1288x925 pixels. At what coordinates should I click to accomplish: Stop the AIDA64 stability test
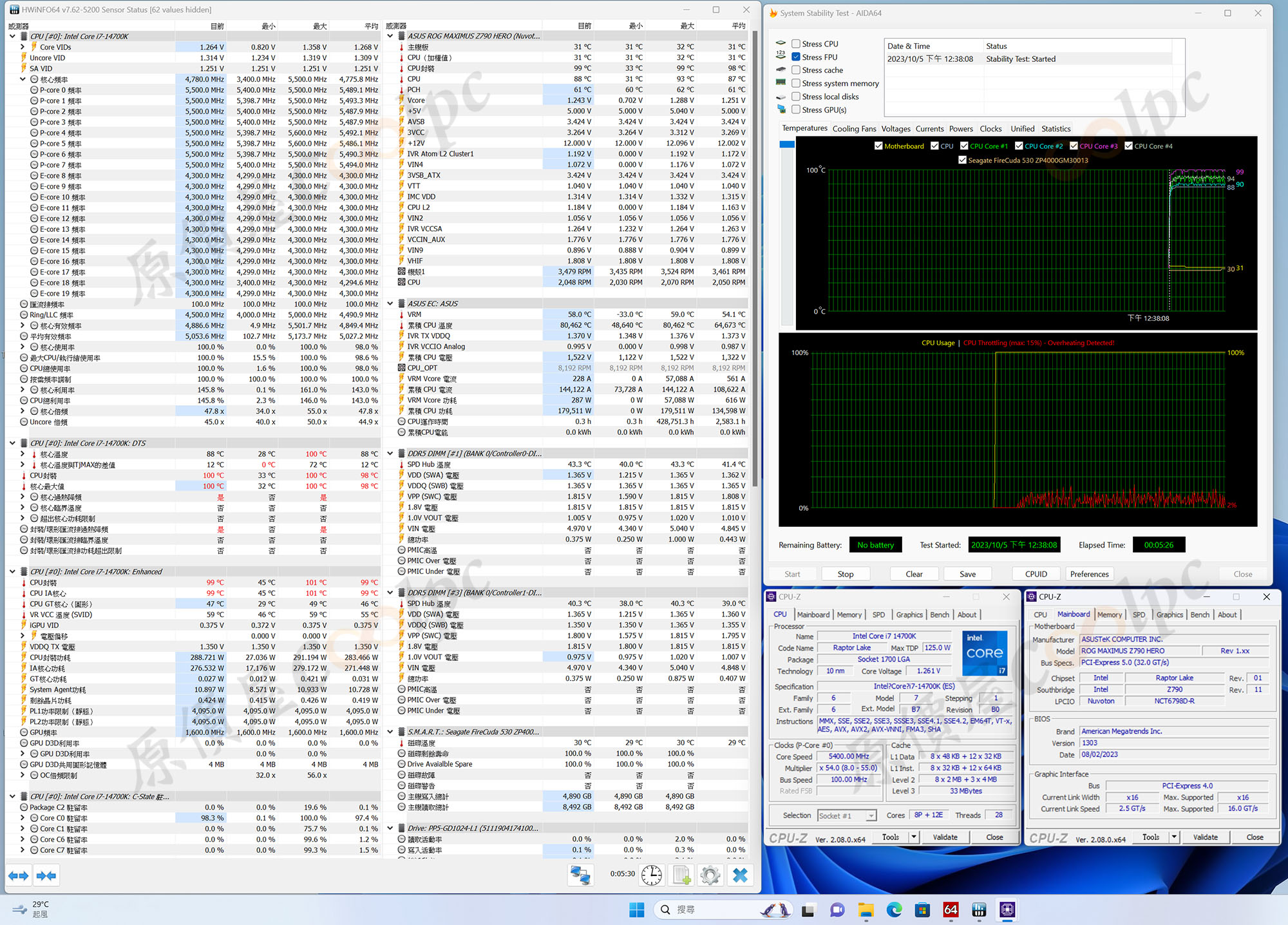coord(846,575)
